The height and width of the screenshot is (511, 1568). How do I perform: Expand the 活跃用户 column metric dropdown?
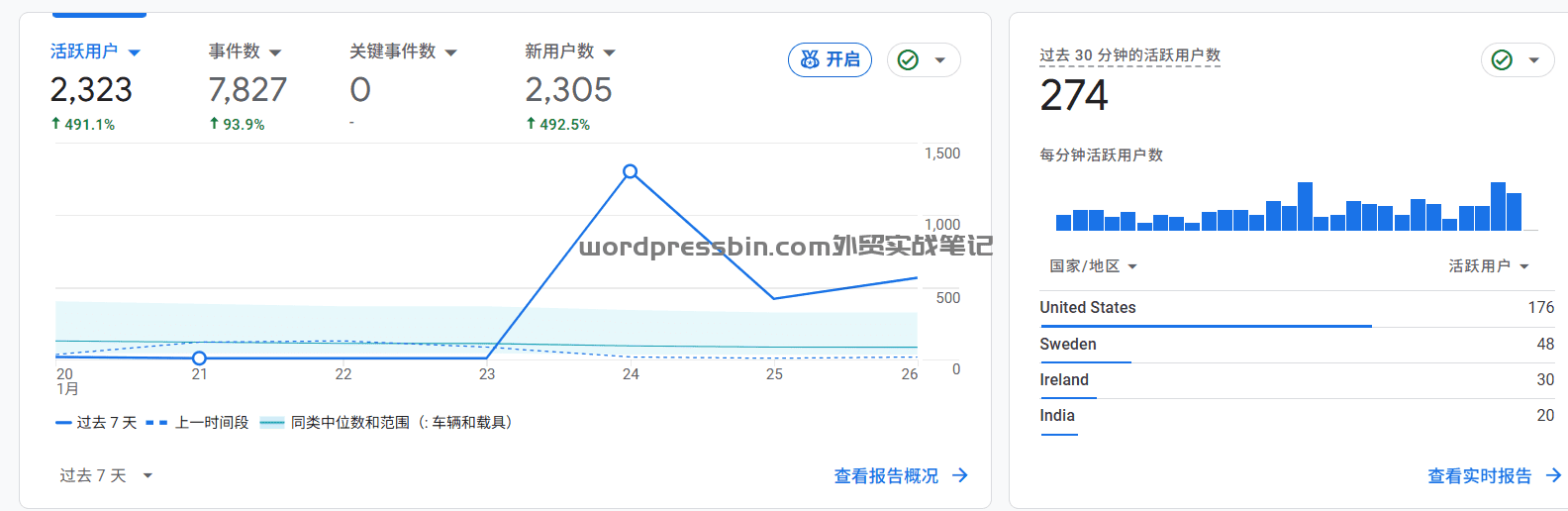click(x=1489, y=266)
